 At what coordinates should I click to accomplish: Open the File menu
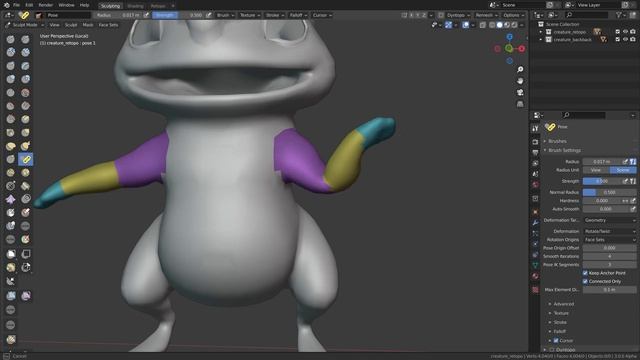point(16,5)
